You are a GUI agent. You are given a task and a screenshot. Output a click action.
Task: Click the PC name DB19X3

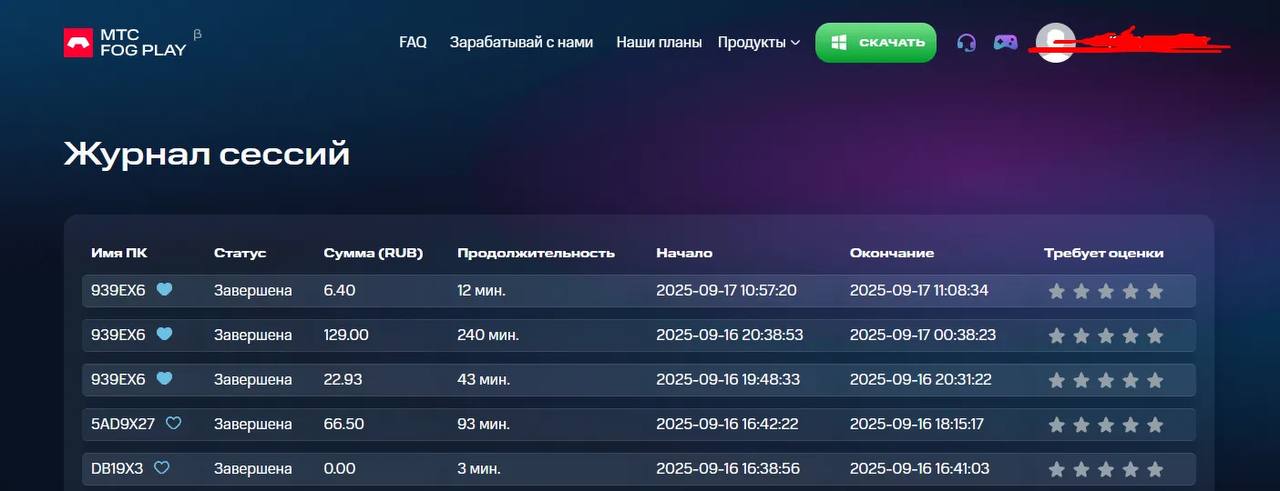pyautogui.click(x=117, y=468)
